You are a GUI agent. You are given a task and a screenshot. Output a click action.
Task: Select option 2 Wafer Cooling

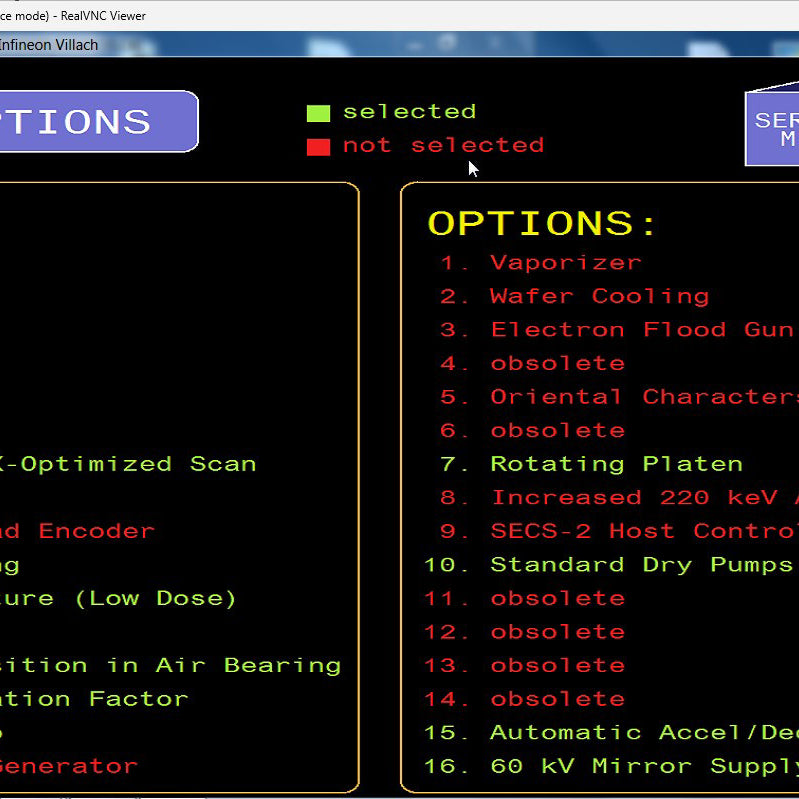point(574,297)
